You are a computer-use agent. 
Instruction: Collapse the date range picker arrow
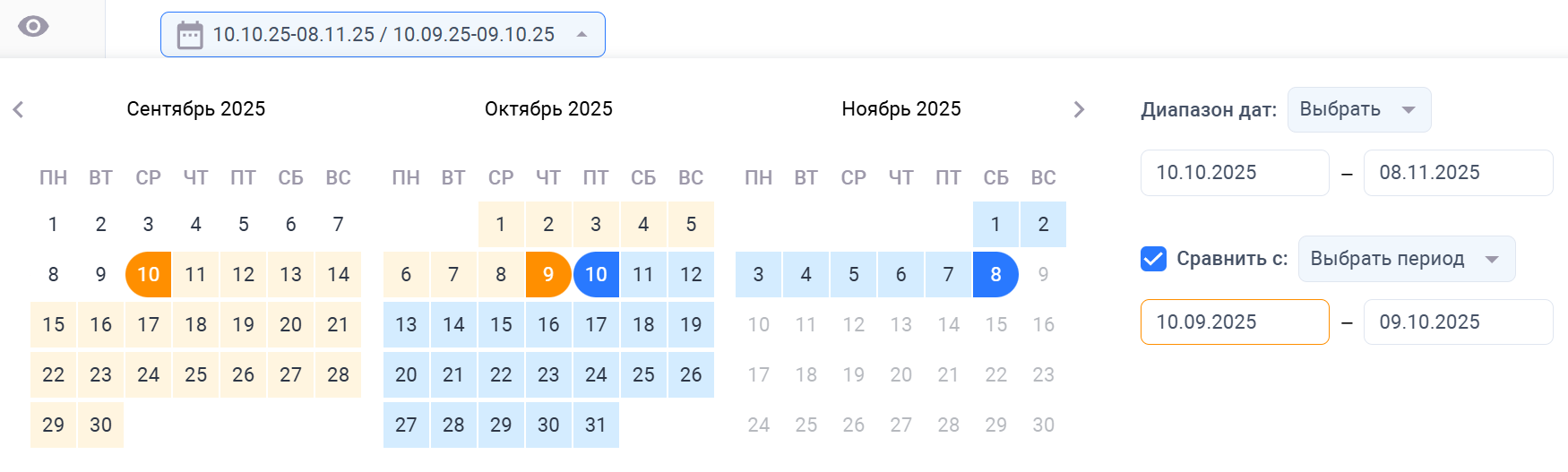(582, 35)
